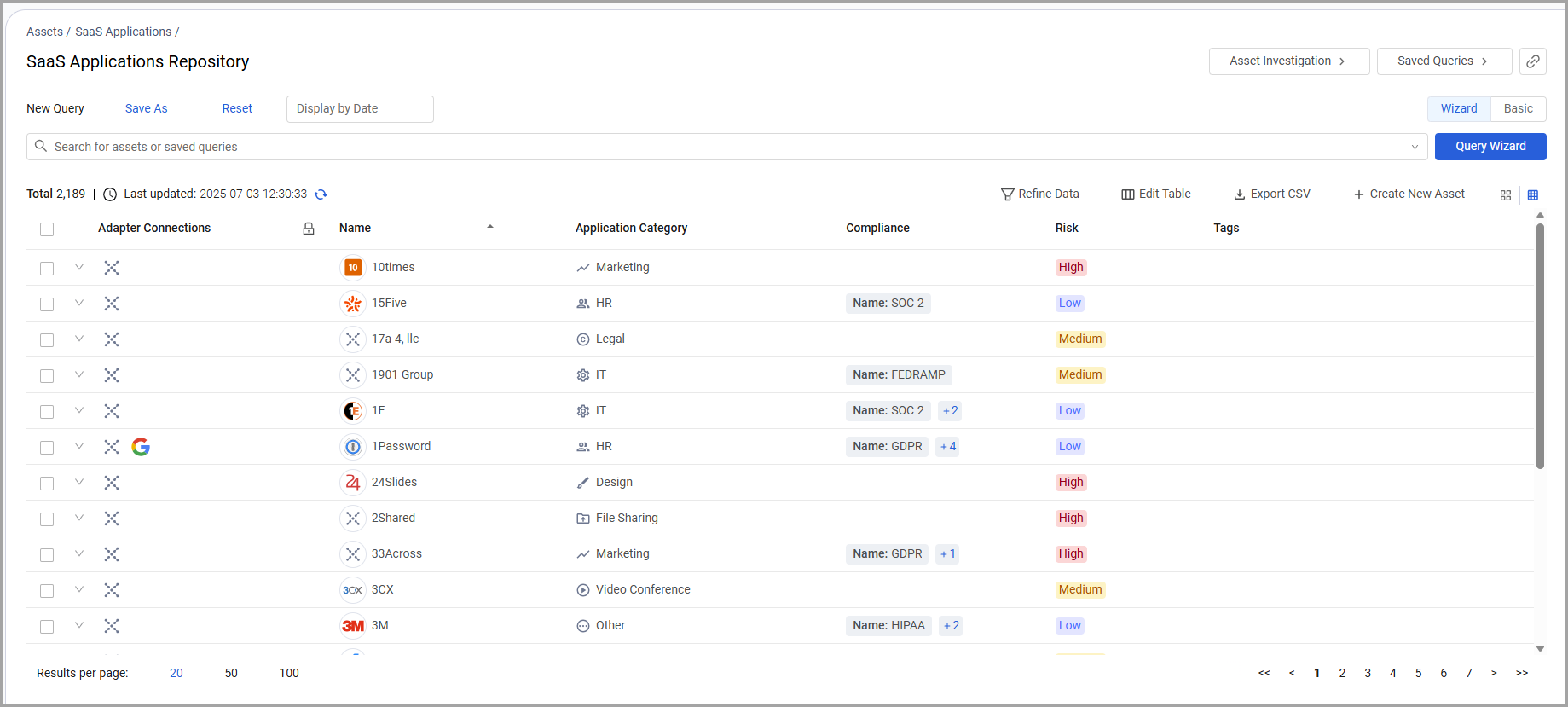Go to results page 5

1418,674
